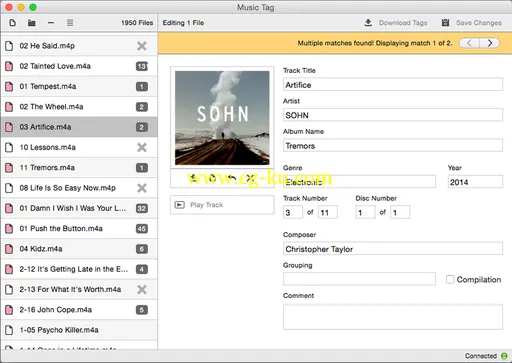This screenshot has height=363, width=512.
Task: Show the previous match with left arrow
Action: 469,43
